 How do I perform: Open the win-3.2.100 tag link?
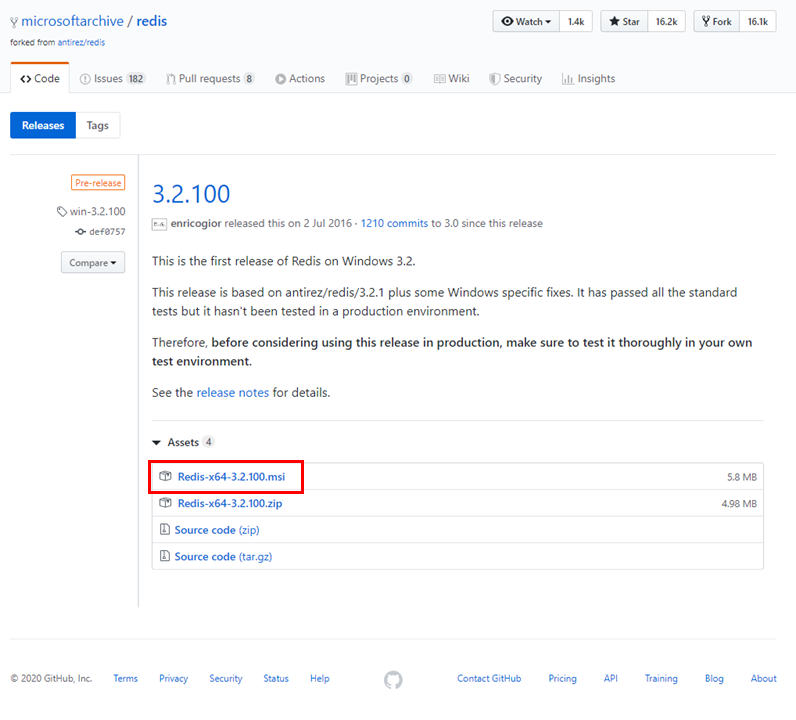coord(97,211)
